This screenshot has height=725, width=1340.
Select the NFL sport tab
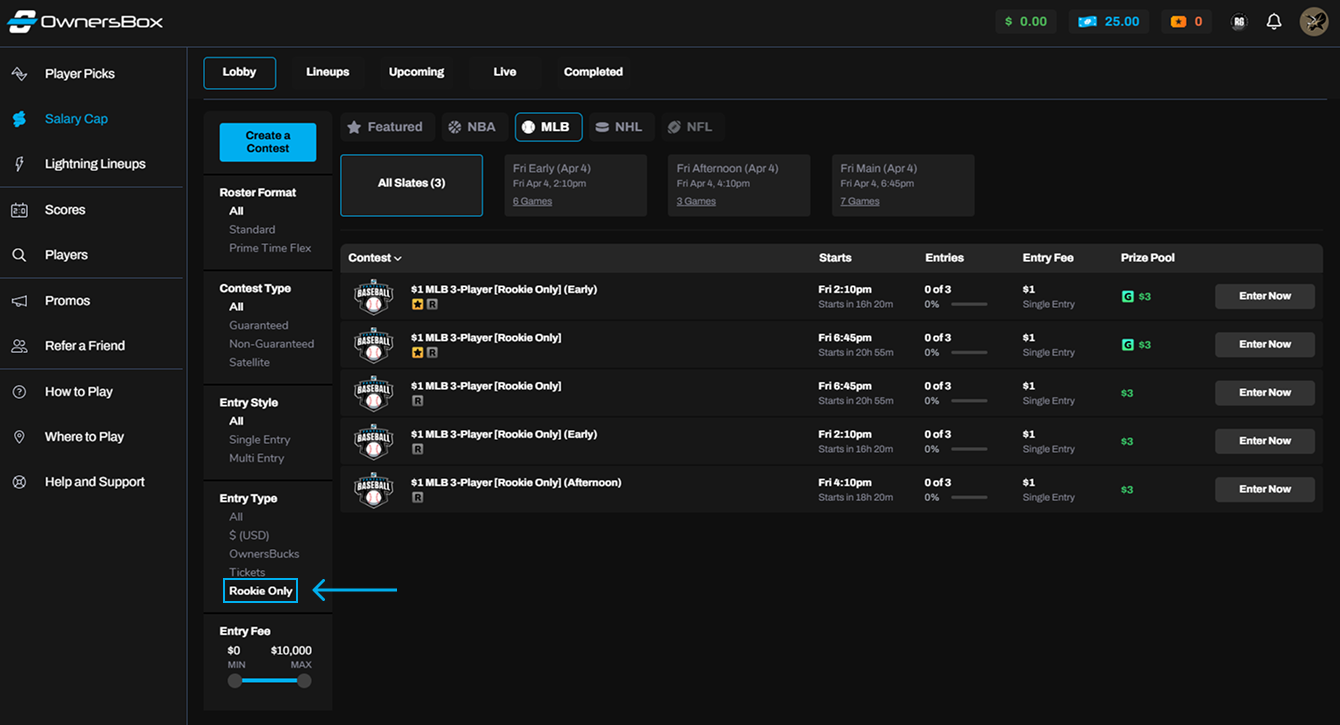coord(691,127)
